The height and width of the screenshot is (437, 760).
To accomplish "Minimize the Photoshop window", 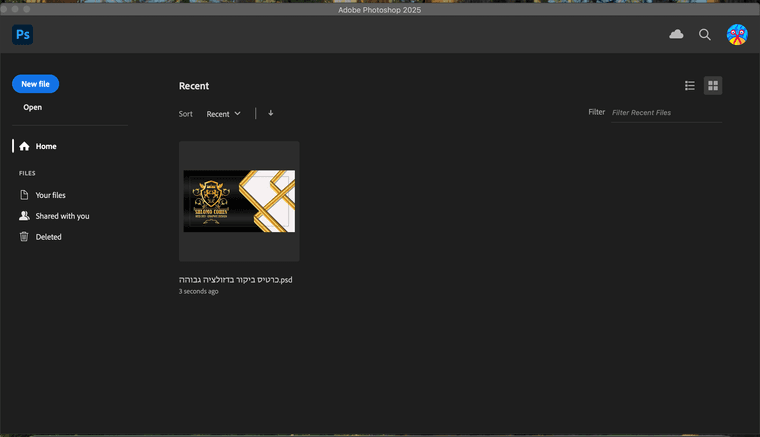I will (17, 9).
